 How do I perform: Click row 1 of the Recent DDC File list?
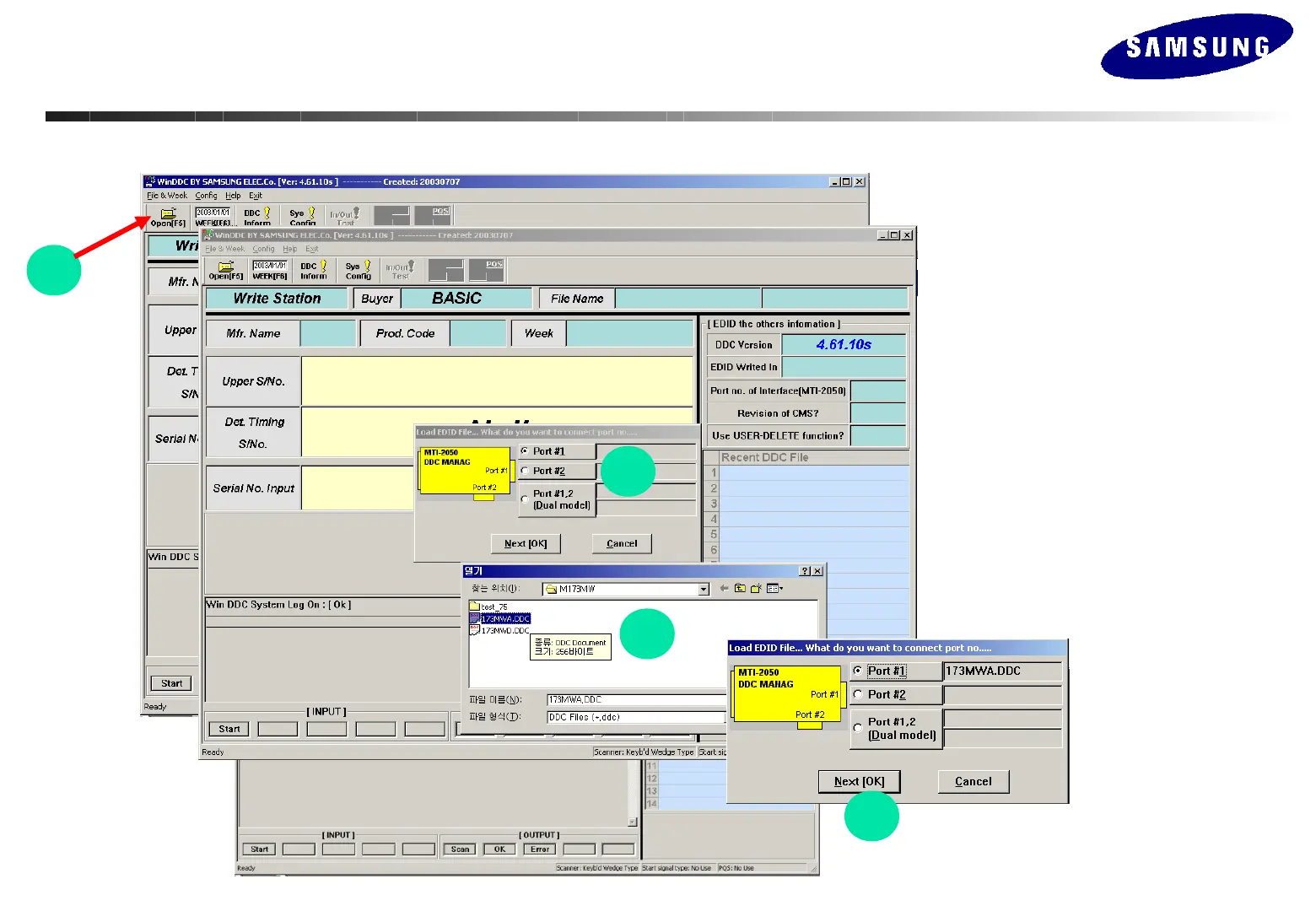click(814, 473)
